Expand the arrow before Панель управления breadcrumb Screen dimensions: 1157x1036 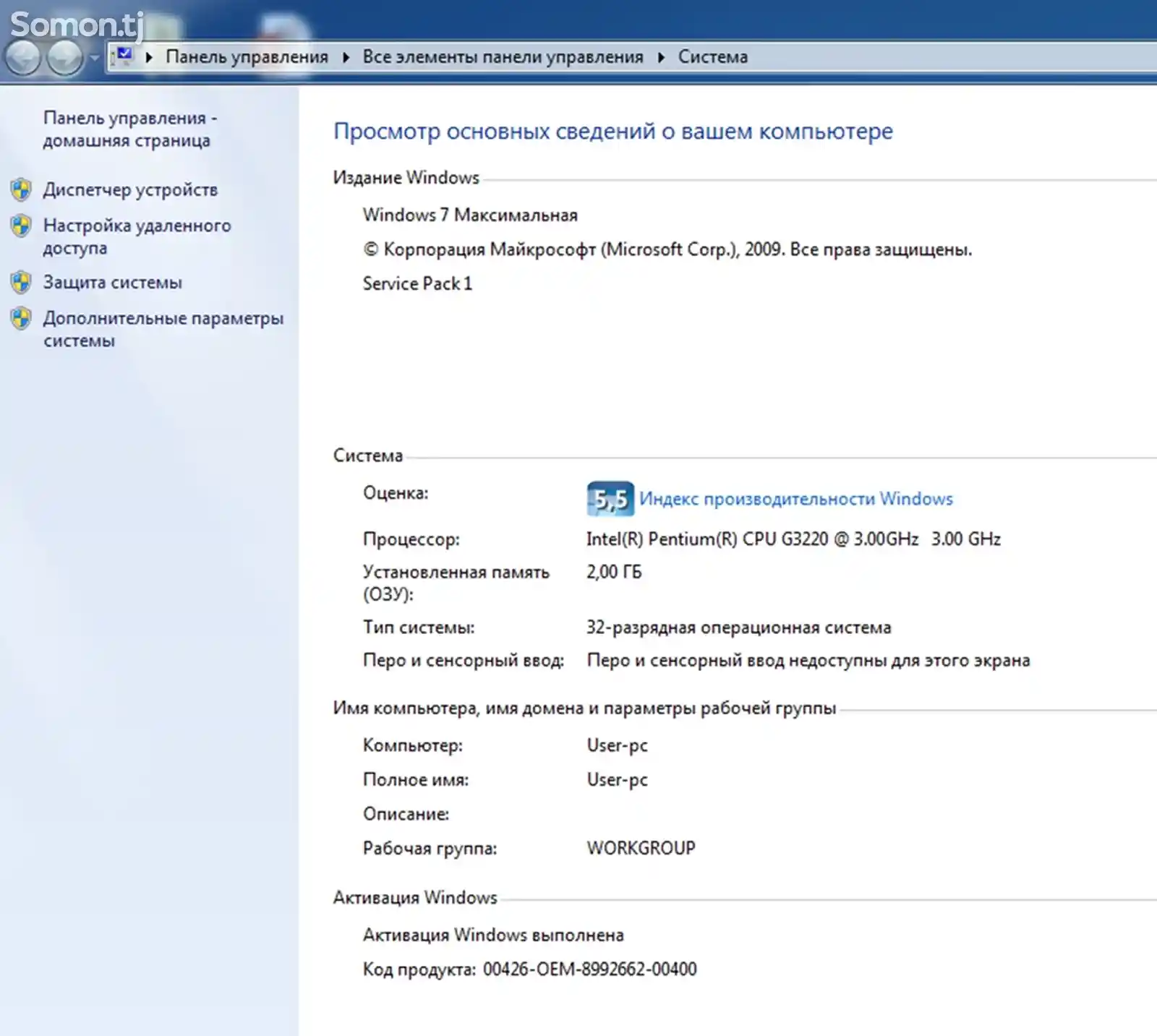pyautogui.click(x=149, y=57)
